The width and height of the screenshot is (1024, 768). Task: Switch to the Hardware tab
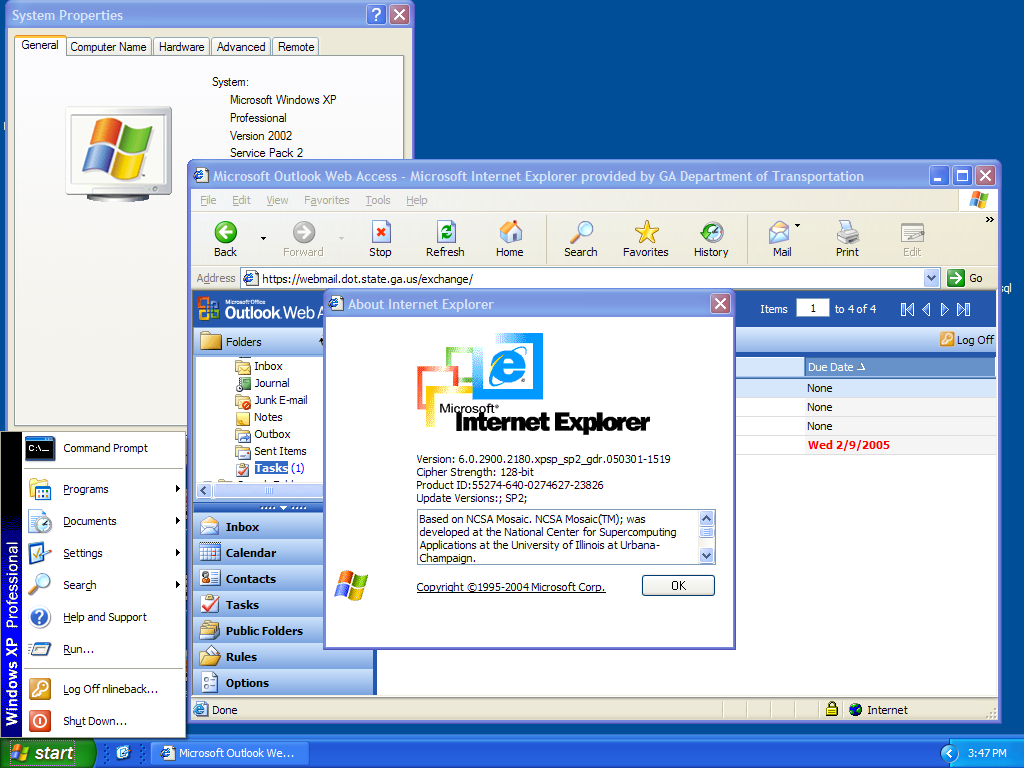click(181, 47)
